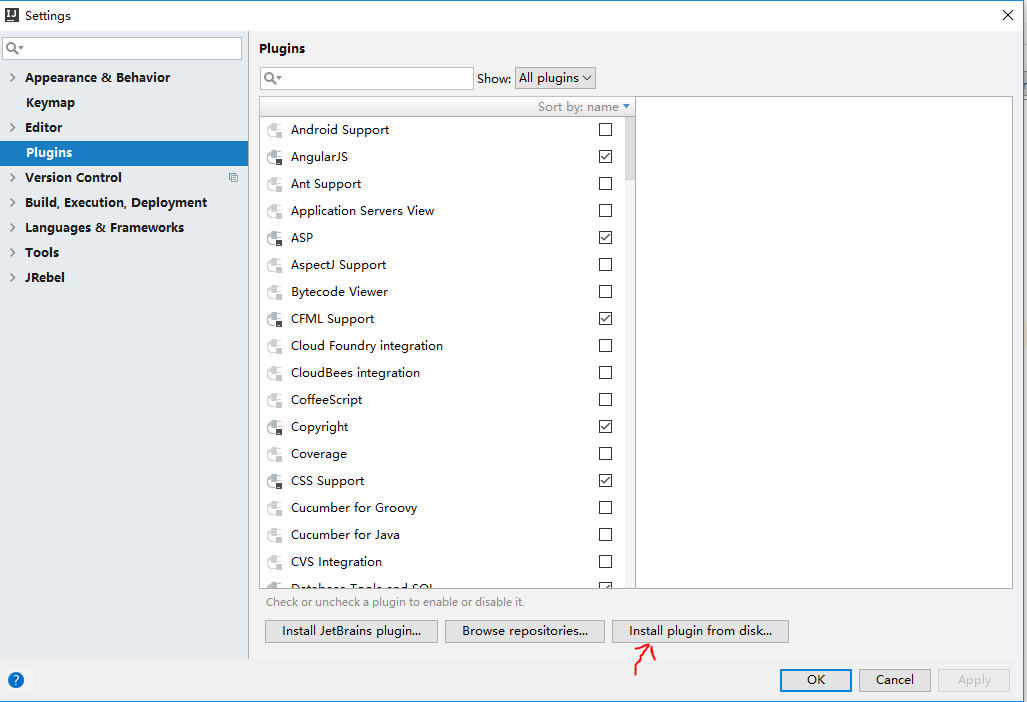Click the ASP plugin icon

(274, 238)
